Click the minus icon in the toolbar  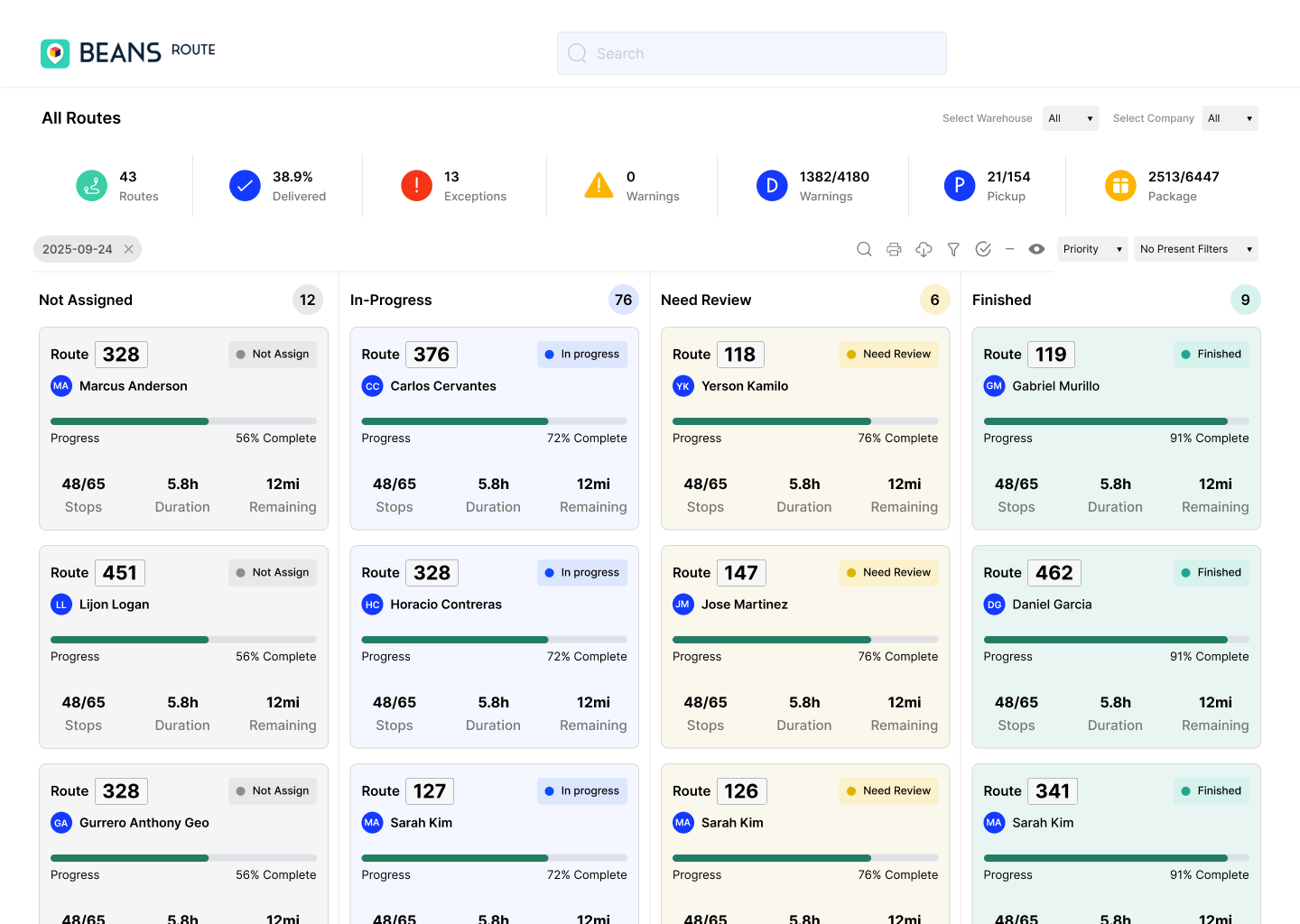(1009, 249)
